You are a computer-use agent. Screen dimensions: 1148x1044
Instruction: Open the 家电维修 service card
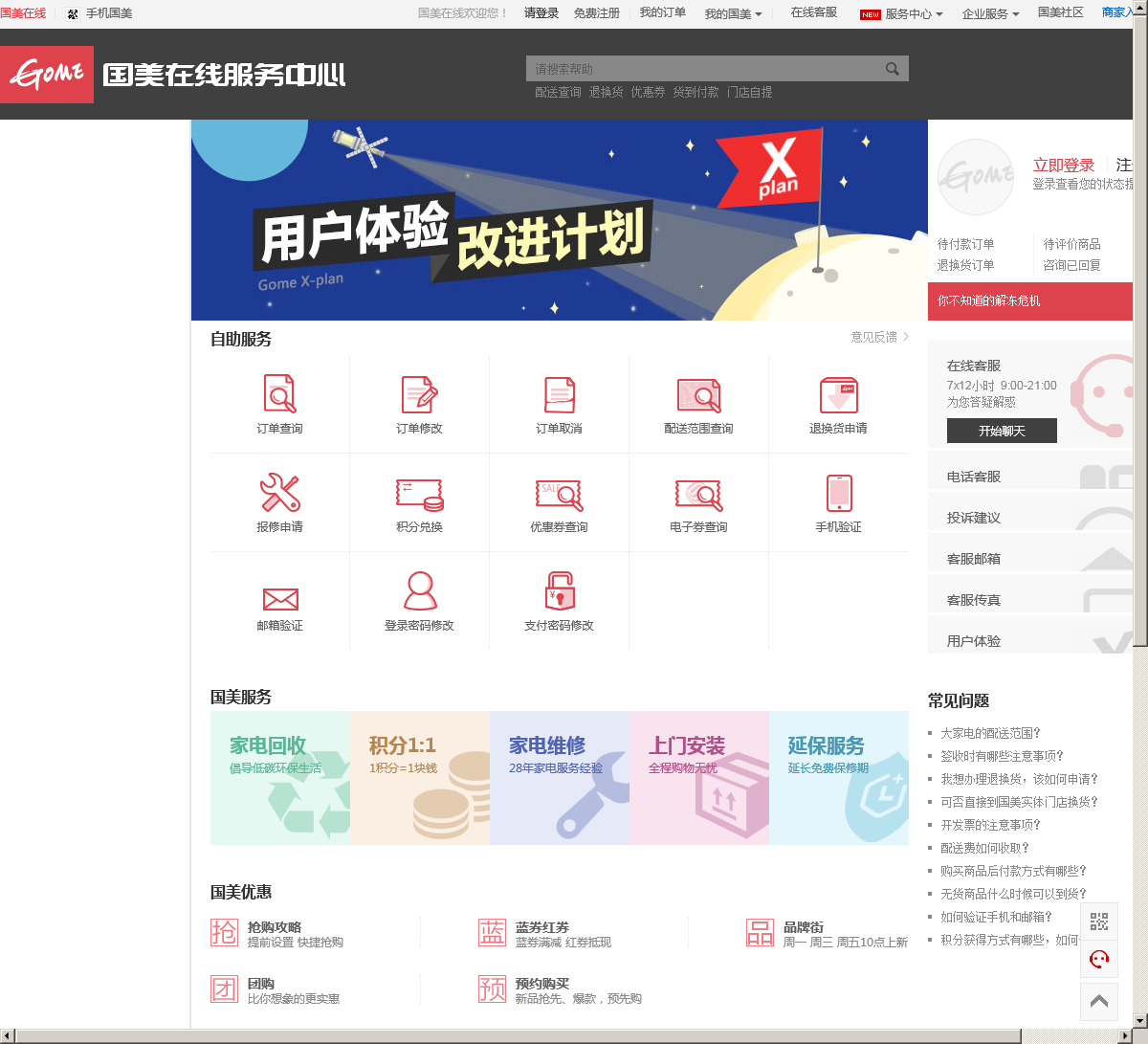(x=560, y=778)
